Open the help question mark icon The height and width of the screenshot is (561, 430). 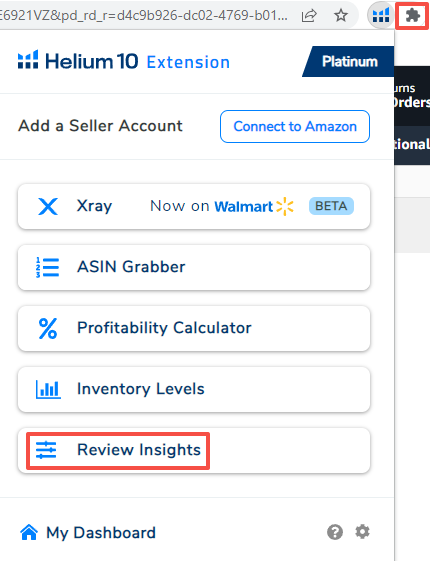[x=335, y=532]
